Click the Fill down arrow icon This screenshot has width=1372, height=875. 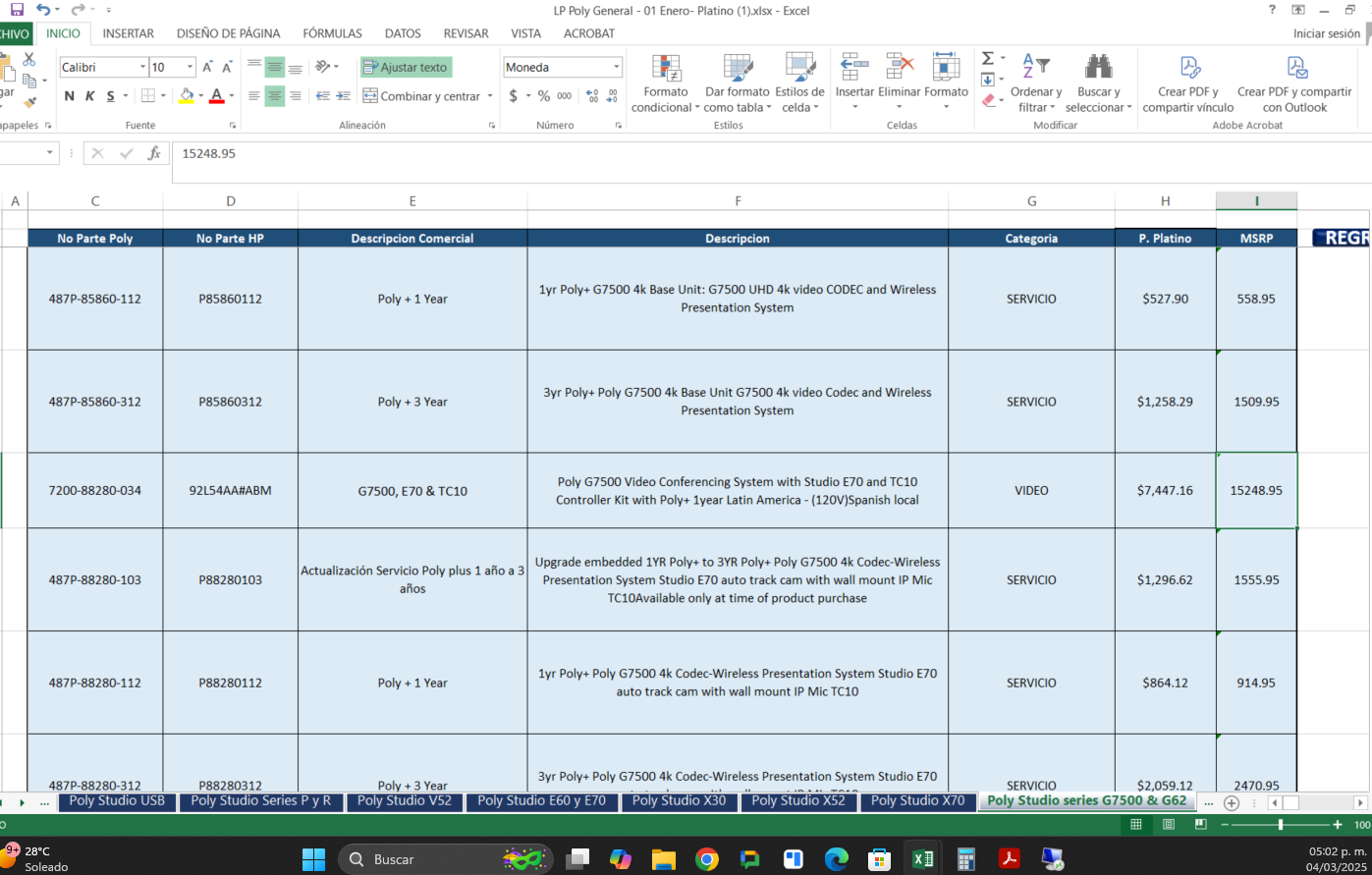tap(988, 80)
